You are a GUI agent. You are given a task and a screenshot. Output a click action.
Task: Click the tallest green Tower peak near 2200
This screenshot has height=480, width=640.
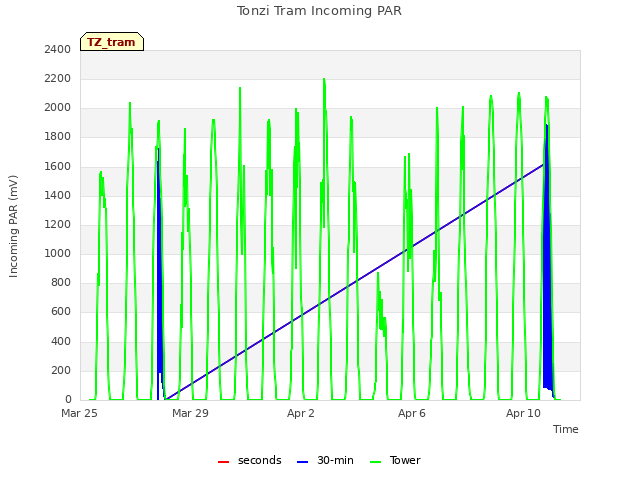pyautogui.click(x=324, y=80)
